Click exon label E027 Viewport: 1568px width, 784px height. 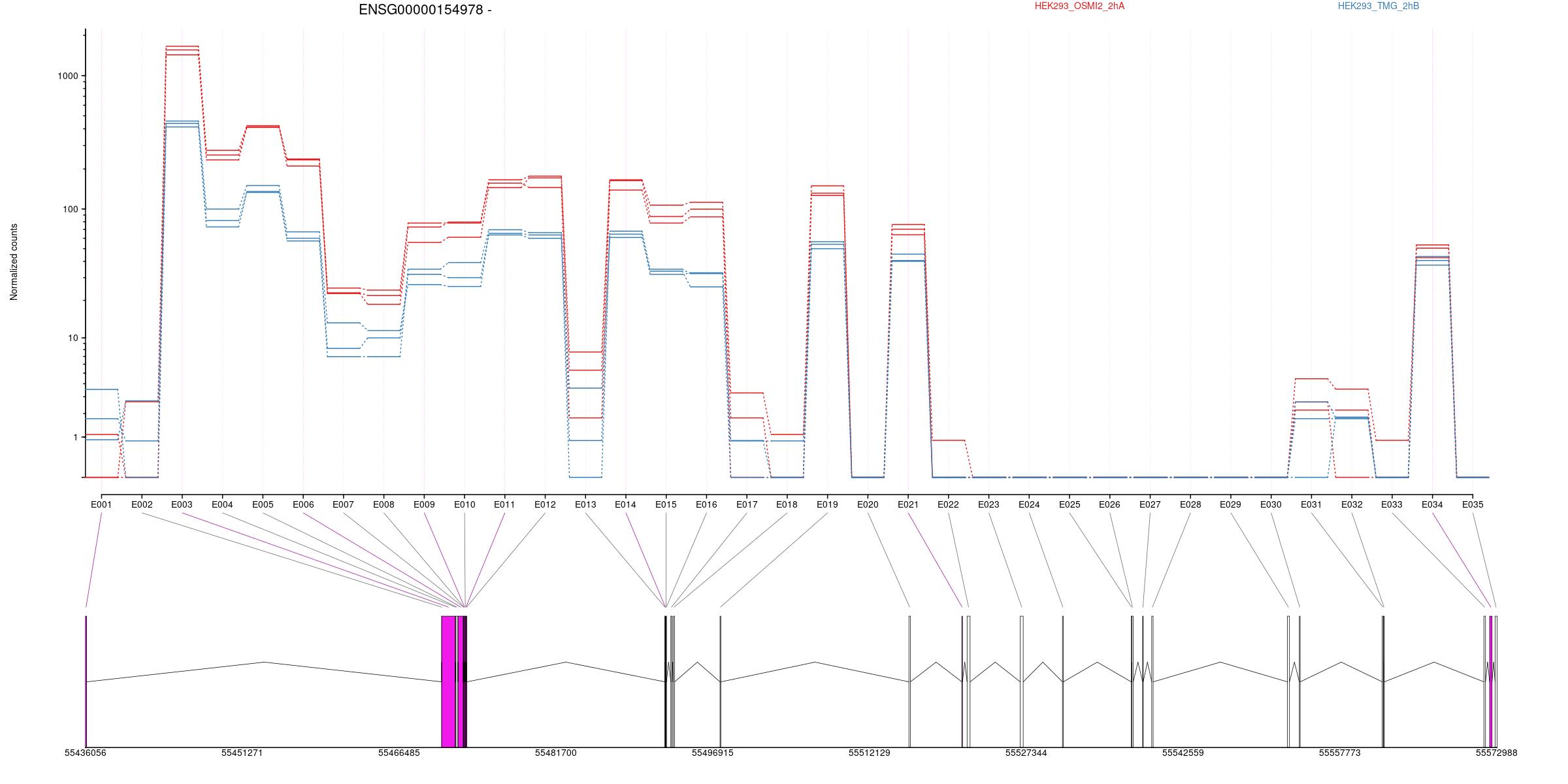pos(1150,504)
